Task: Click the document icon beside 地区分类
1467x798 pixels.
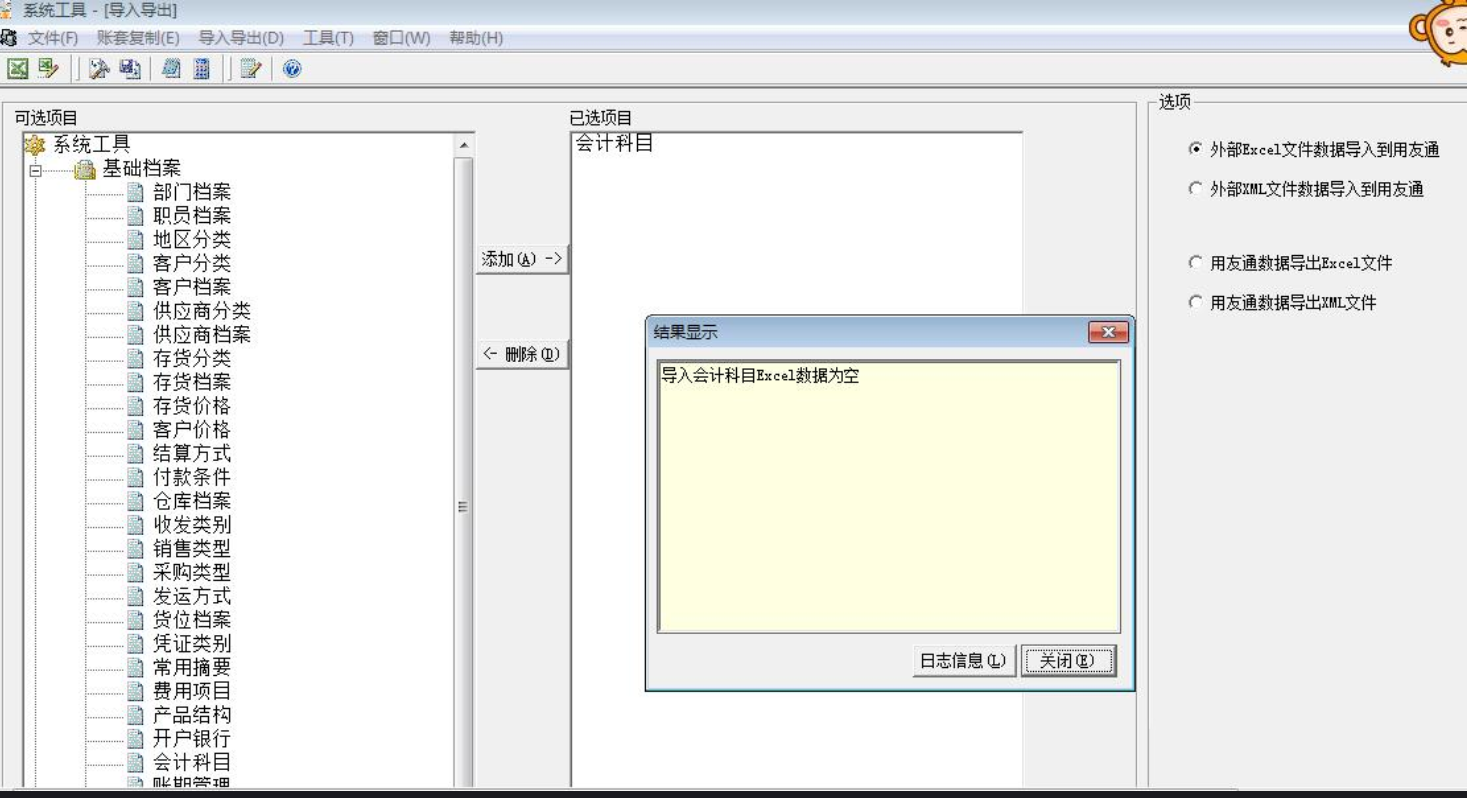Action: [136, 240]
